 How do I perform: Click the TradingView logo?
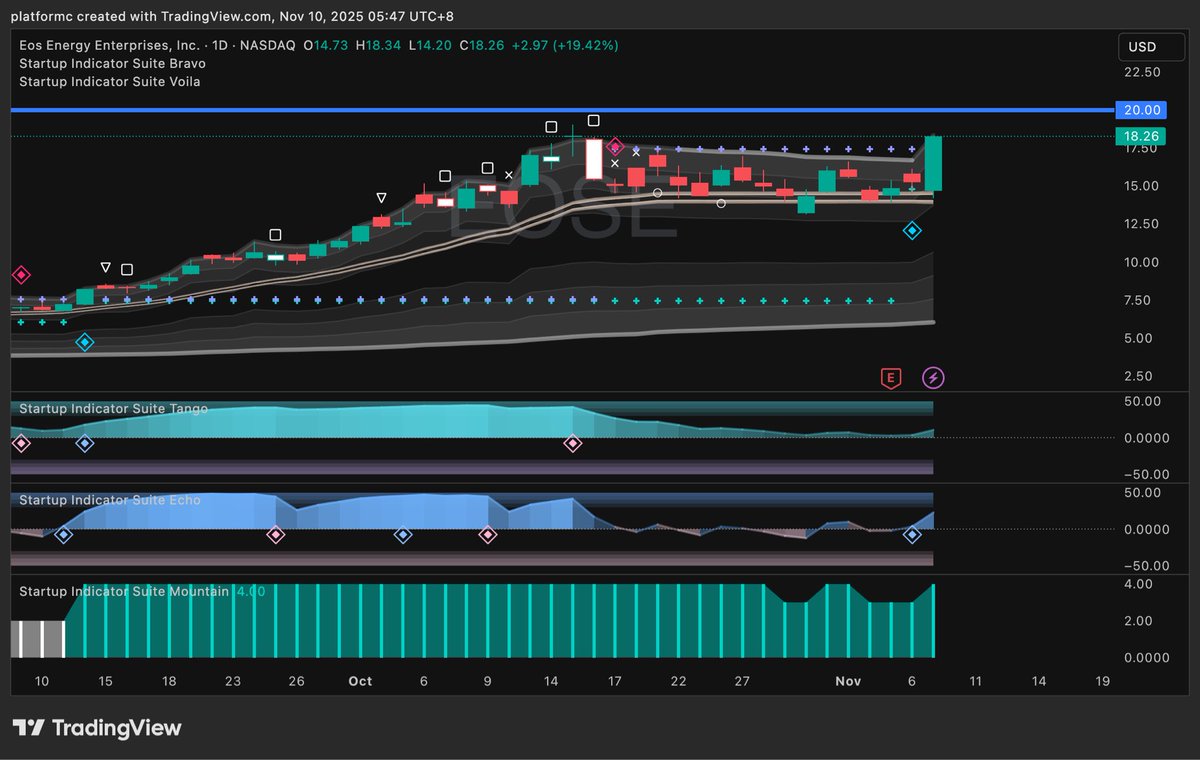(x=97, y=728)
